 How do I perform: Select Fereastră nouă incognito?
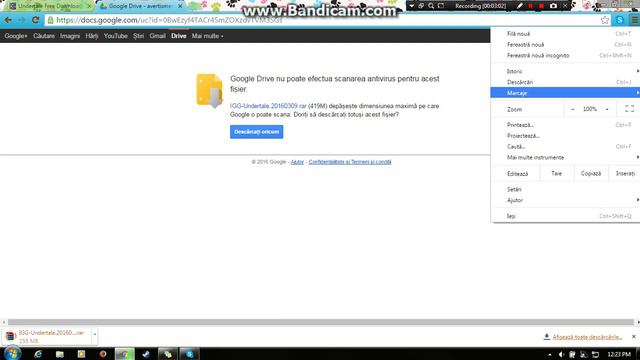565,56
